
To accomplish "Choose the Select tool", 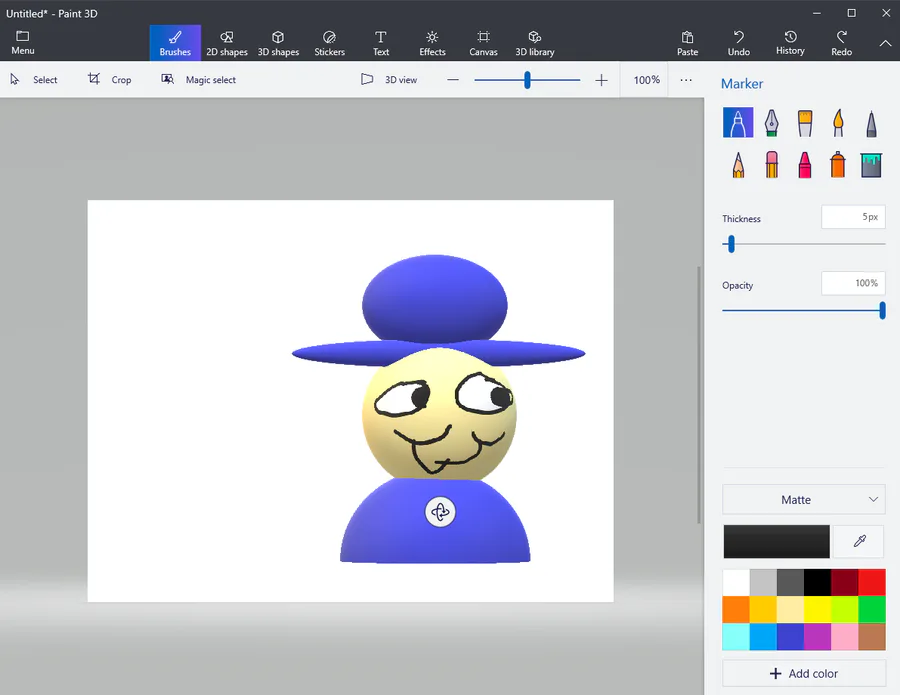I will (x=34, y=80).
